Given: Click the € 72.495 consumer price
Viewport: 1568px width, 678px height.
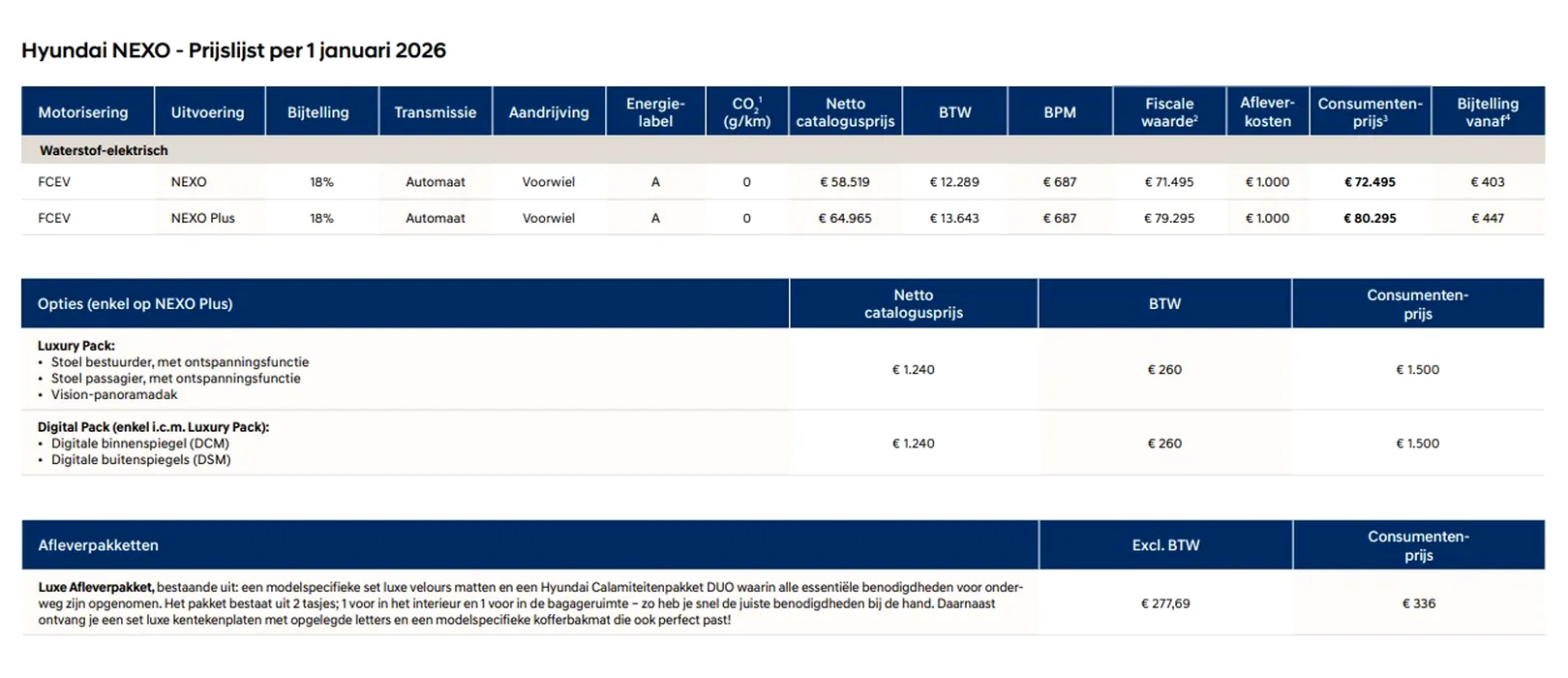Looking at the screenshot, I should pyautogui.click(x=1370, y=182).
